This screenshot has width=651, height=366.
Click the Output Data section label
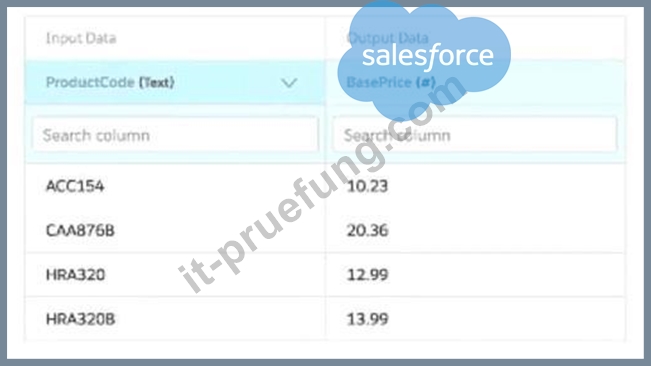387,38
